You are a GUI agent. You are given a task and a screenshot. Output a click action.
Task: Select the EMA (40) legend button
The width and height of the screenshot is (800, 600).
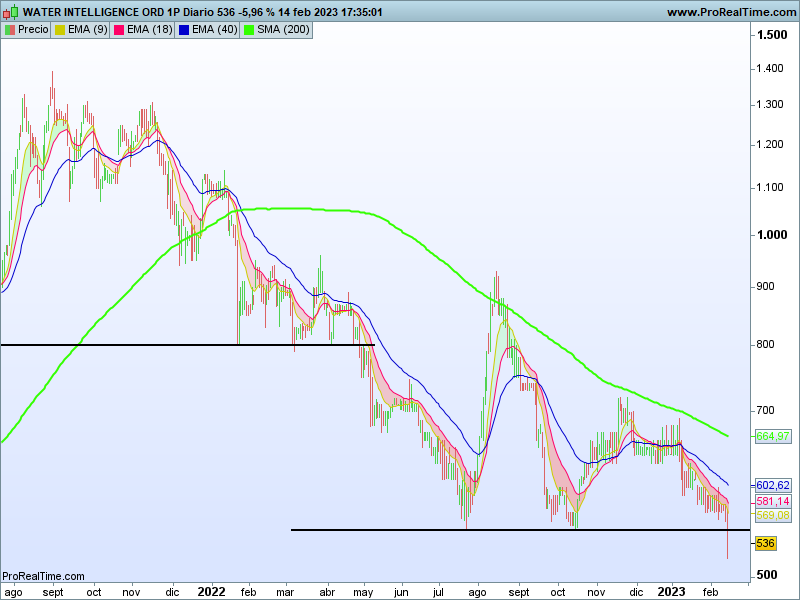coord(208,30)
